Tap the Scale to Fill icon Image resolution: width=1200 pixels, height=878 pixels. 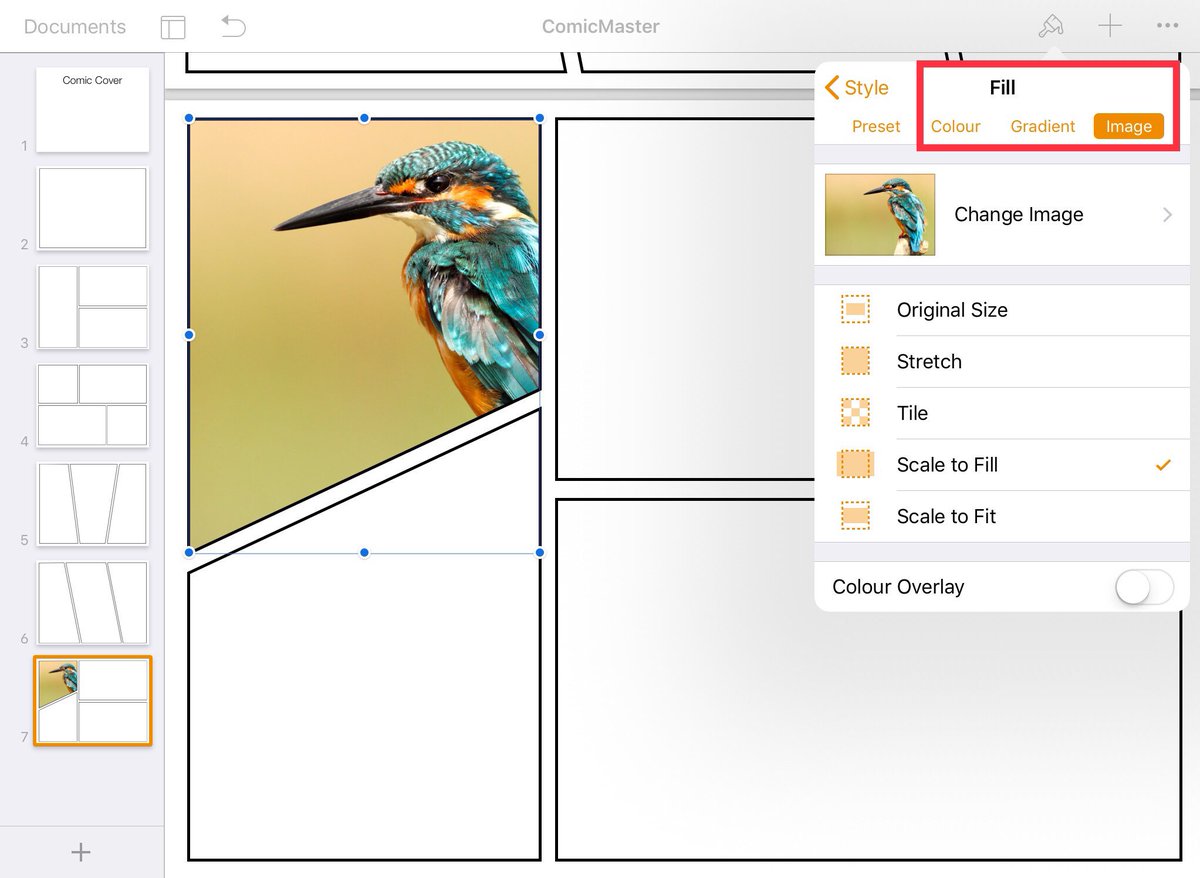[x=855, y=464]
